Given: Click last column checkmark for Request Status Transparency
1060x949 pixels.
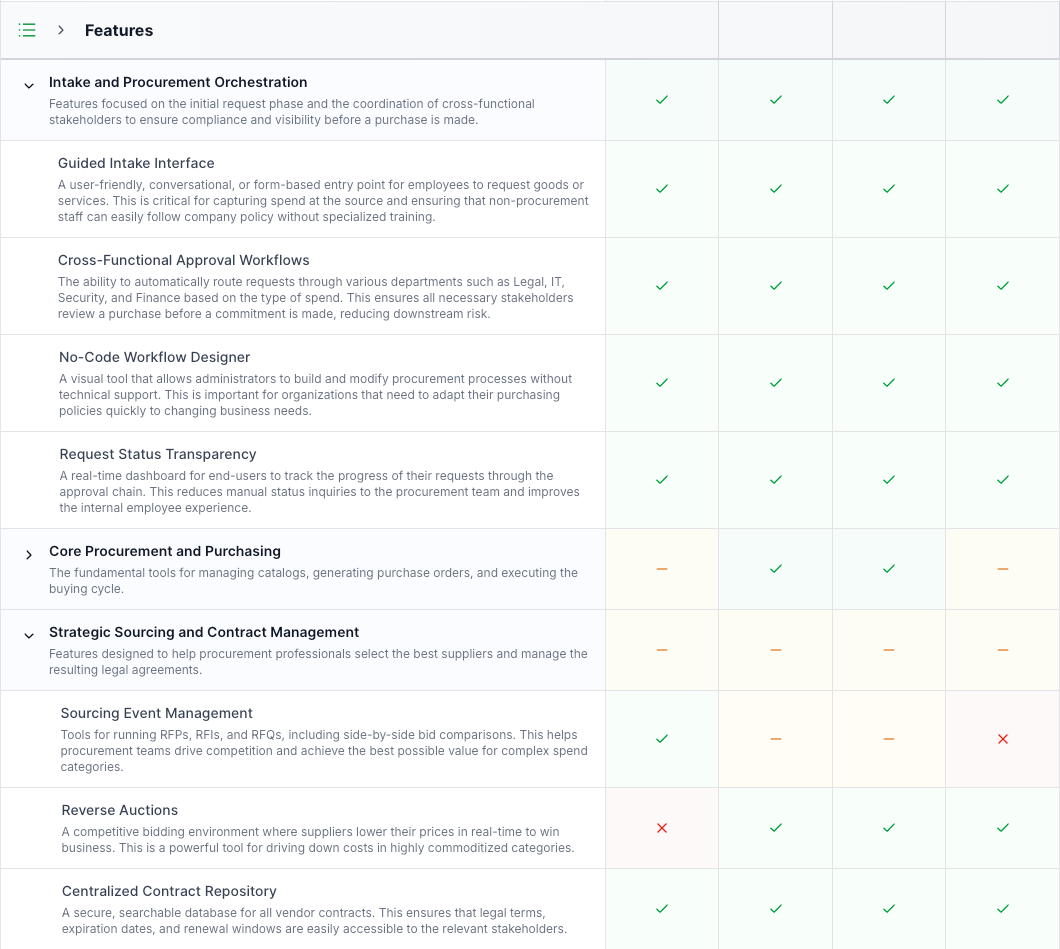Looking at the screenshot, I should pos(1003,480).
